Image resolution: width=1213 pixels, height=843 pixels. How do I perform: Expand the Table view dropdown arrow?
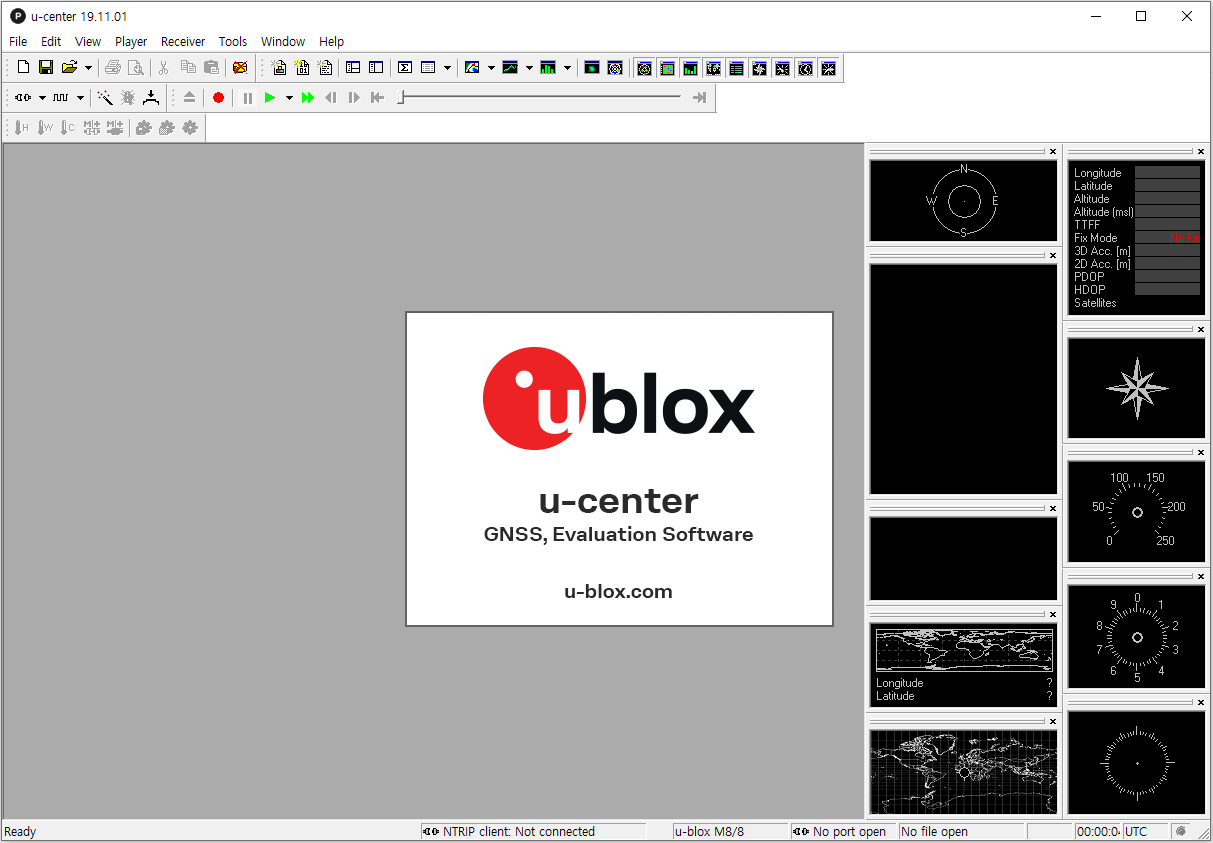[x=447, y=68]
